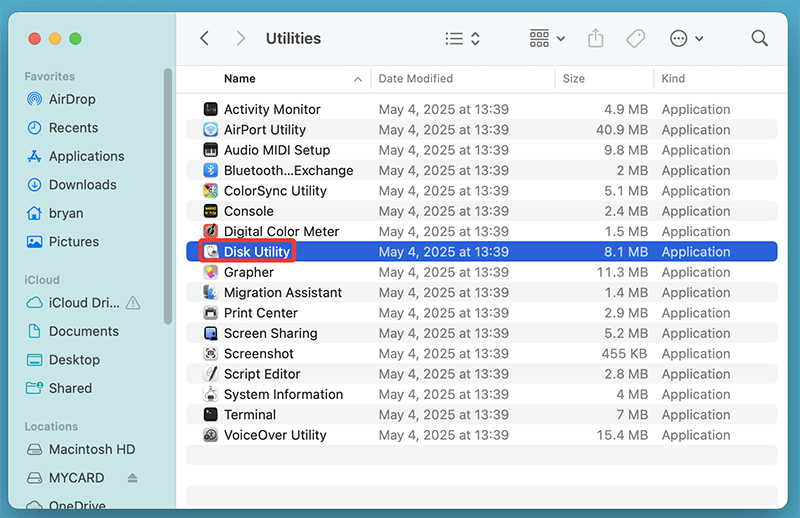Click the "11.3 MB" size of Grapher
This screenshot has width=800, height=518.
(622, 272)
